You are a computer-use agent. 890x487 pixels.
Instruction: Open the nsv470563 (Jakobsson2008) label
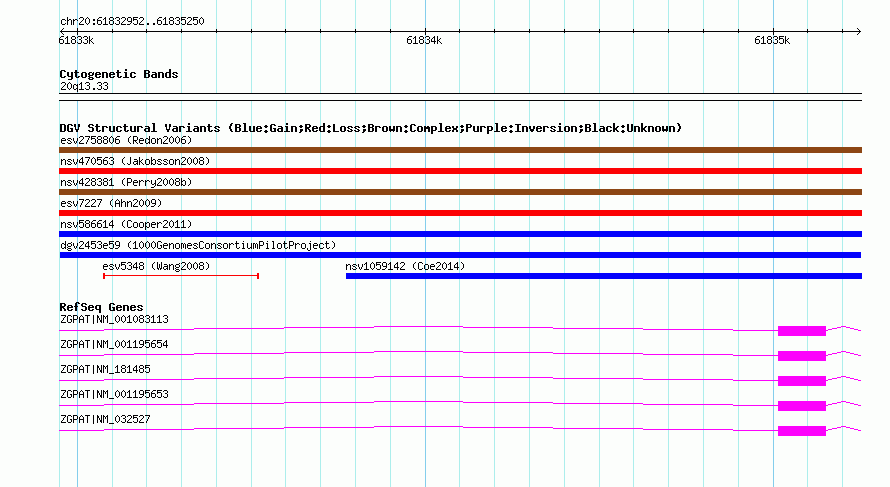[x=135, y=161]
